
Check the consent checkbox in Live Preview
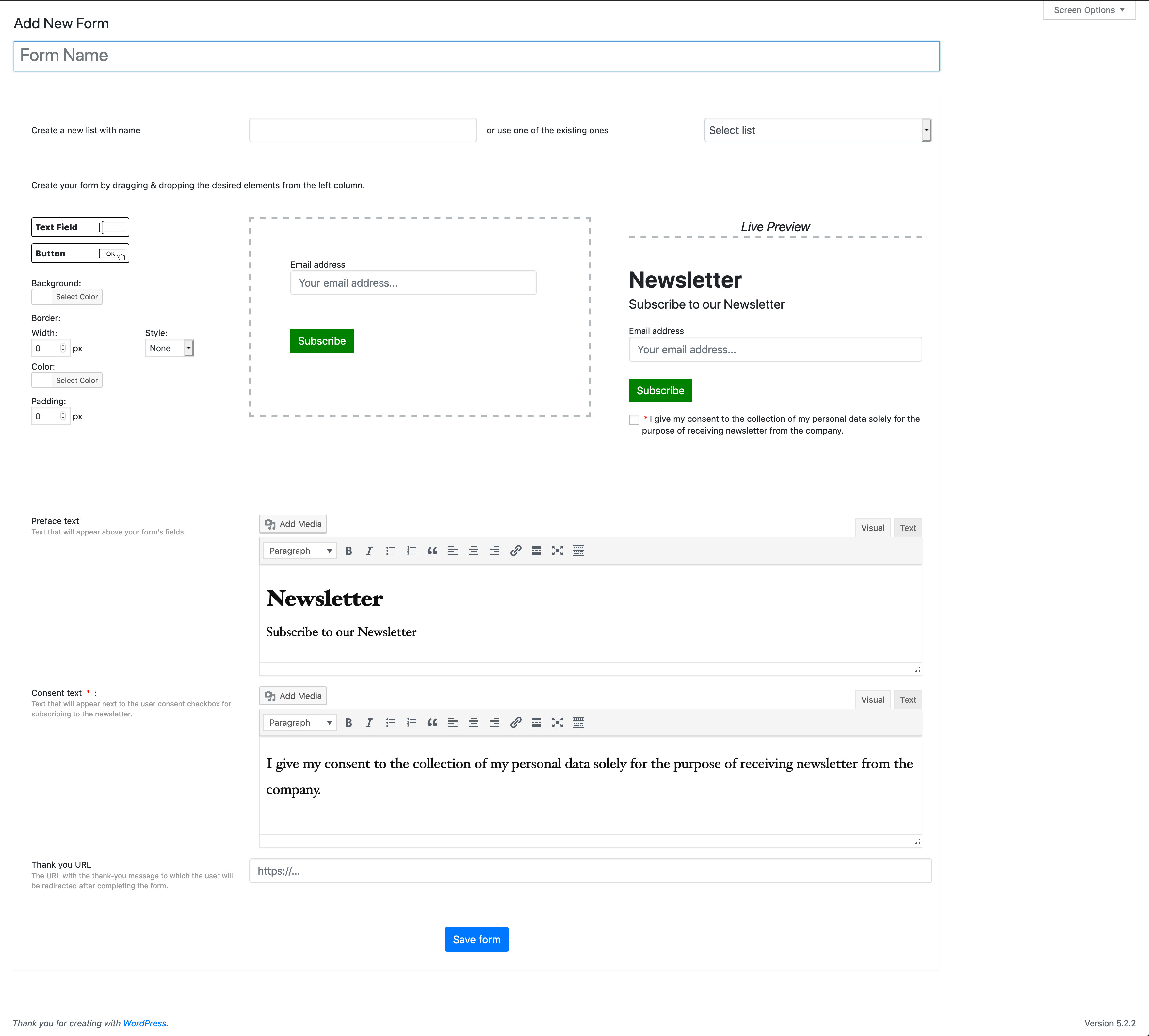(x=634, y=420)
